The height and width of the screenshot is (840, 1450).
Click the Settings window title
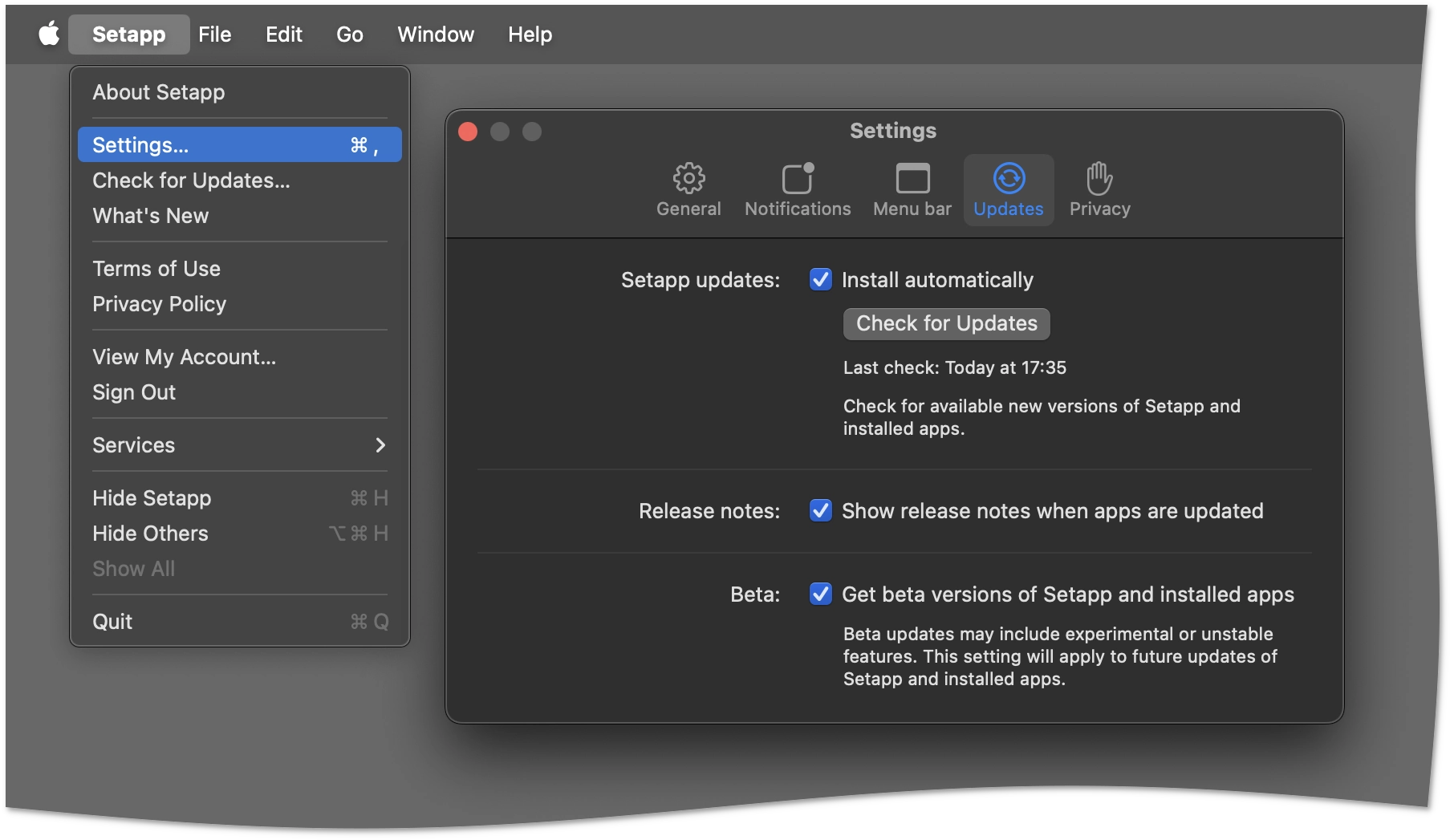(893, 131)
